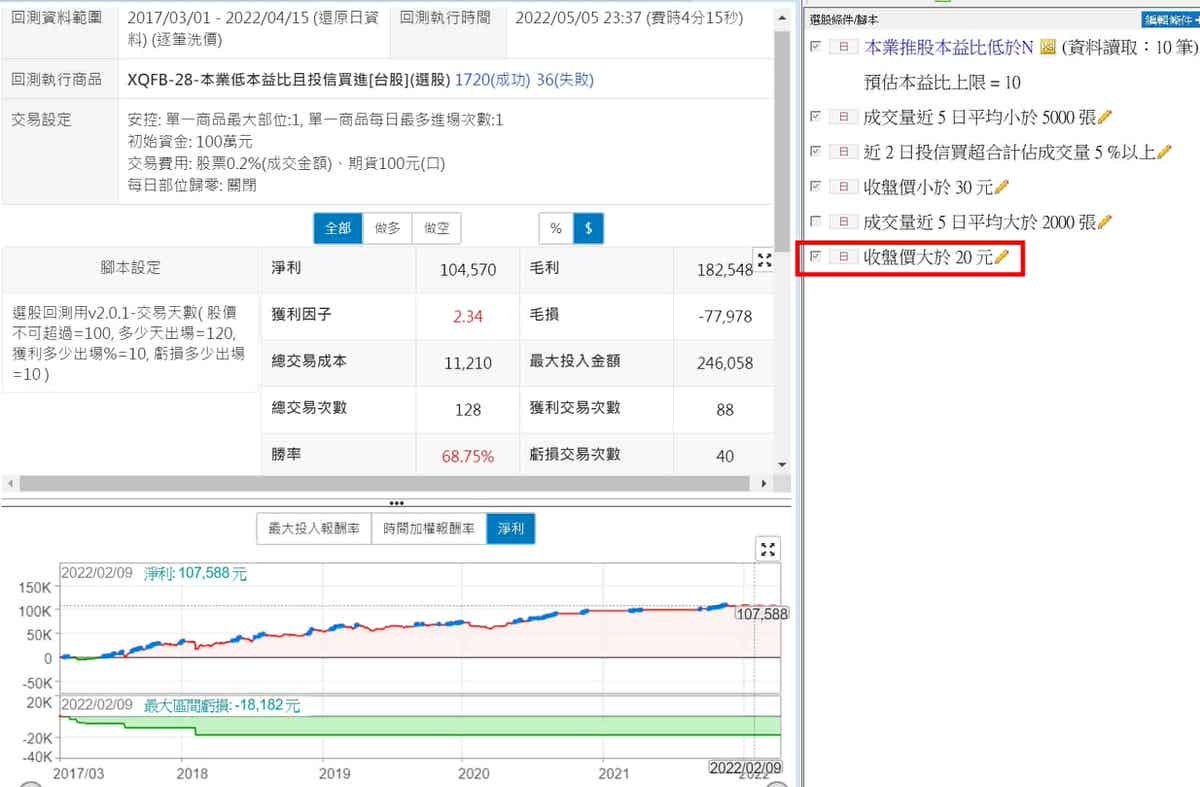
Task: Enable the 成交量近5日平均大於2000張 checkbox
Action: (x=816, y=221)
